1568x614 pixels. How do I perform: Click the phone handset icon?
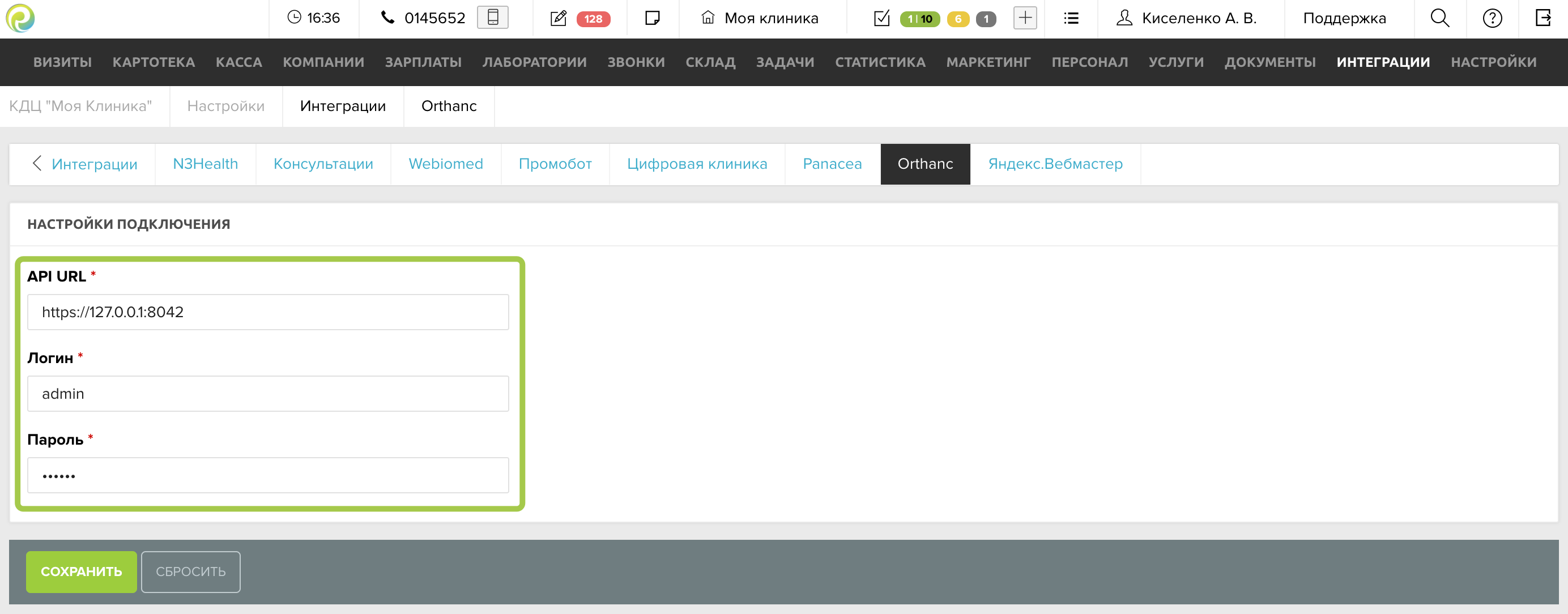tap(387, 17)
